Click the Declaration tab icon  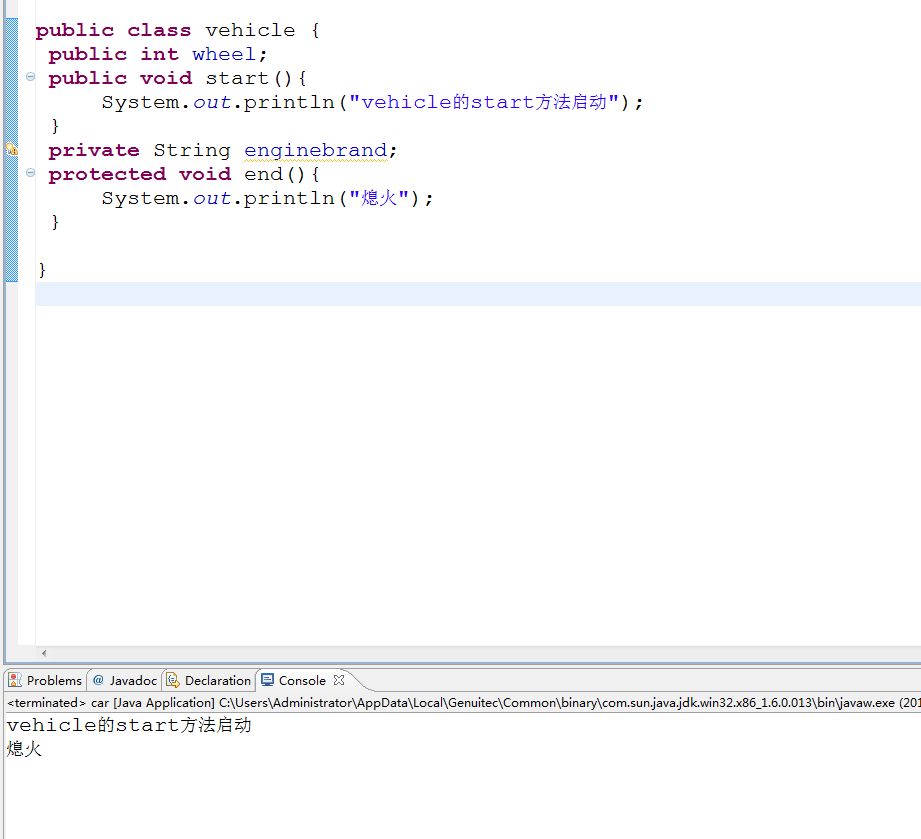pyautogui.click(x=173, y=680)
